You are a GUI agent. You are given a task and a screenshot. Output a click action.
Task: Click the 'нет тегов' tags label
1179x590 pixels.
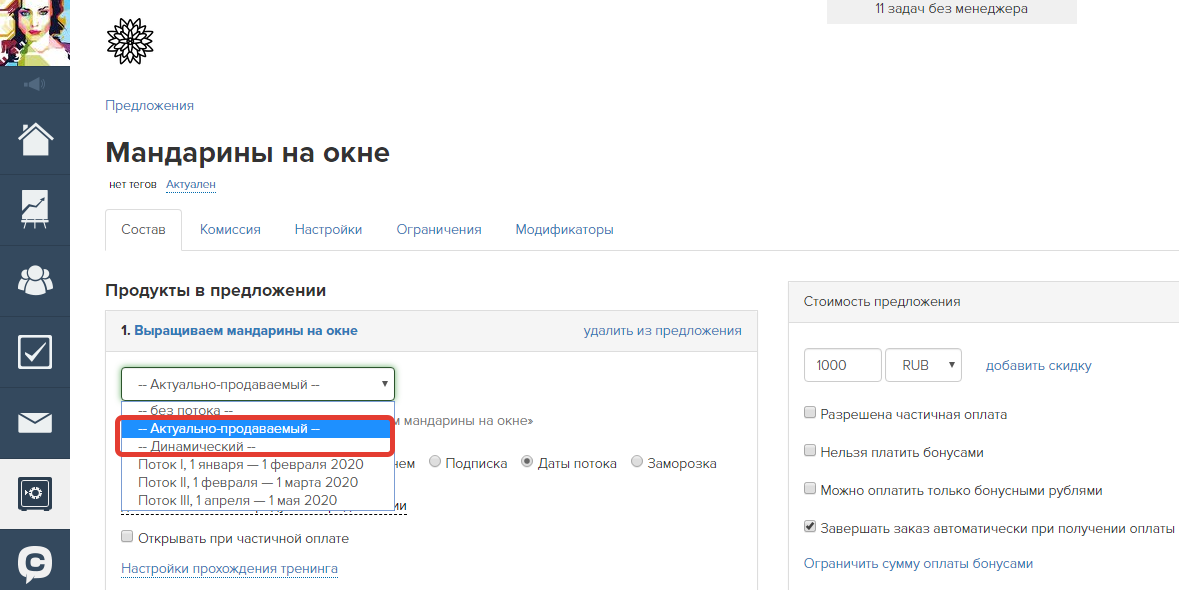132,184
